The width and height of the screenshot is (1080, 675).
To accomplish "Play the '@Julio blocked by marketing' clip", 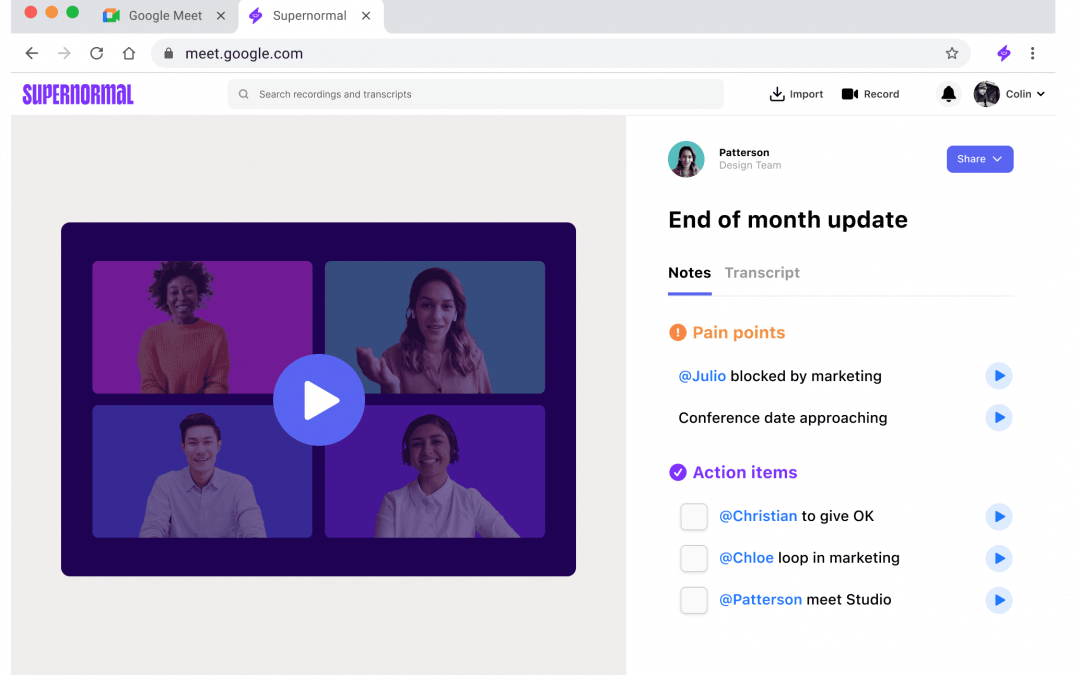I will pos(998,376).
